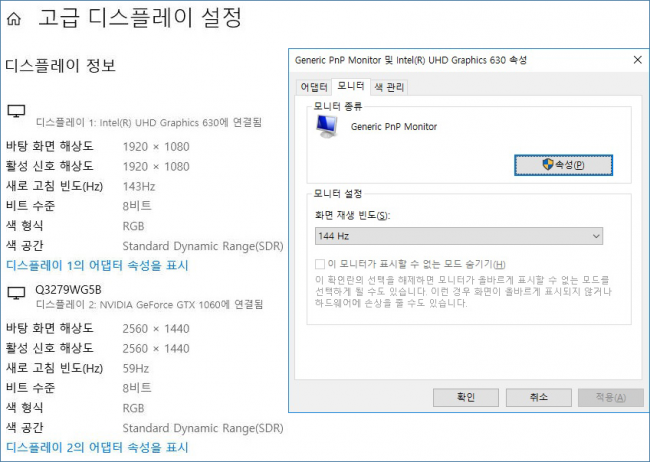650x462 pixels.
Task: Switch to the 어댑터 tab
Action: [x=314, y=87]
